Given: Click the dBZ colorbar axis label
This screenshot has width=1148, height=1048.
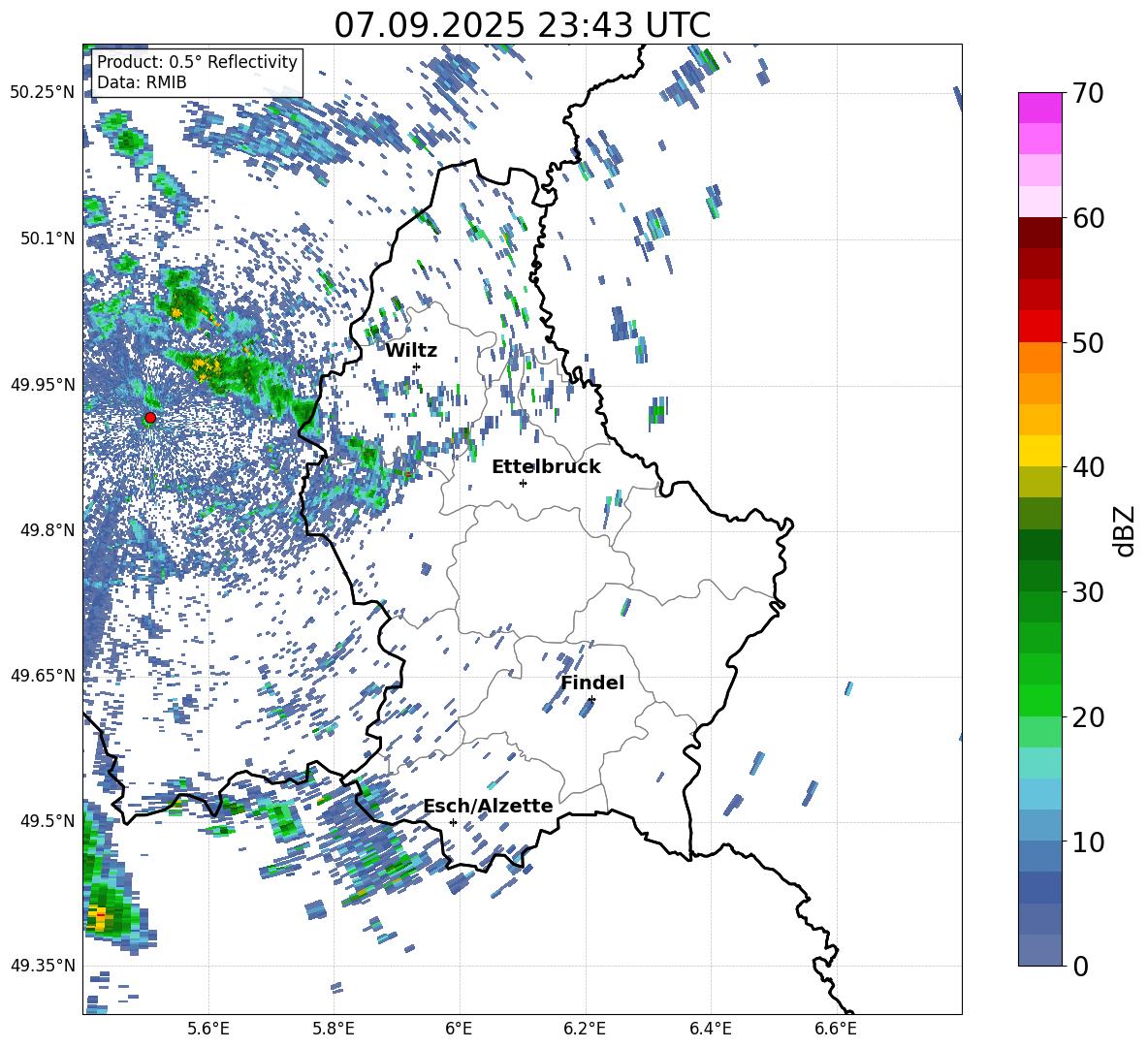Looking at the screenshot, I should [x=1126, y=530].
